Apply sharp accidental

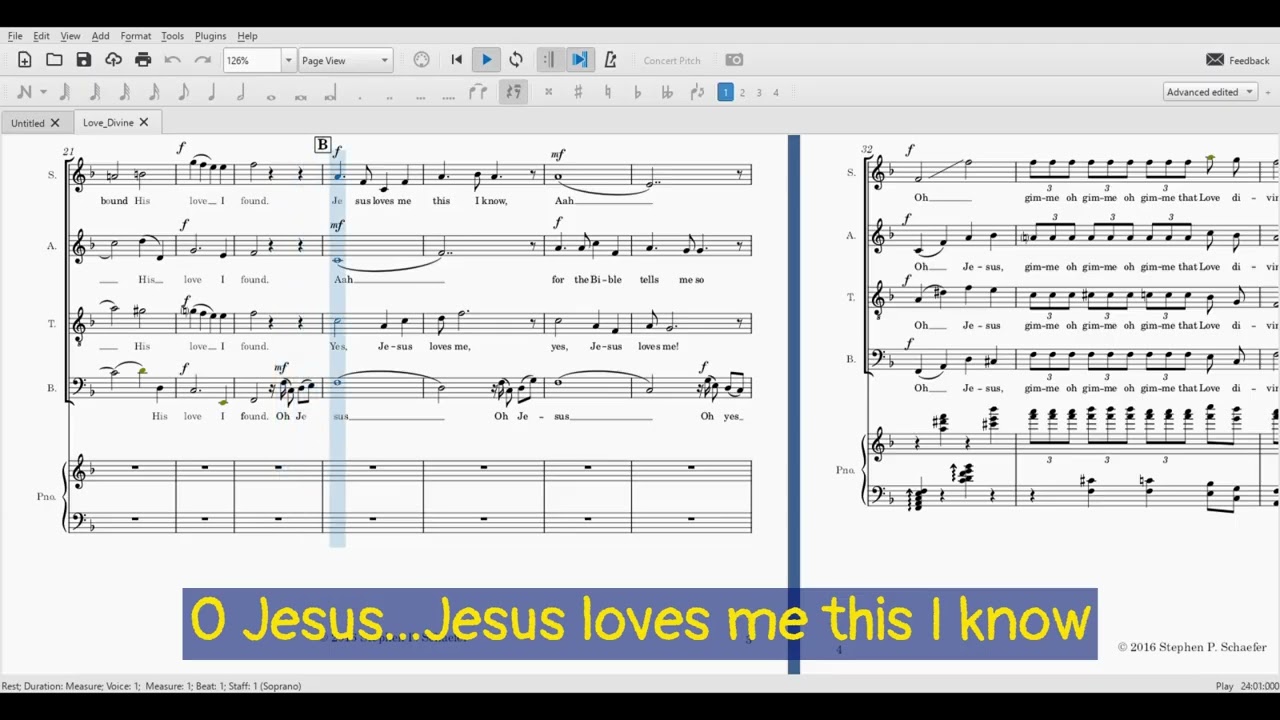(x=578, y=92)
